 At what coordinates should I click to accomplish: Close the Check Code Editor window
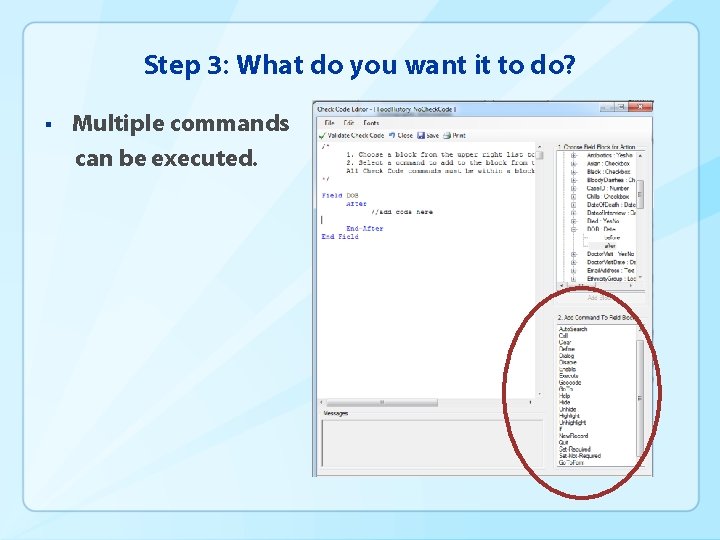[640, 107]
